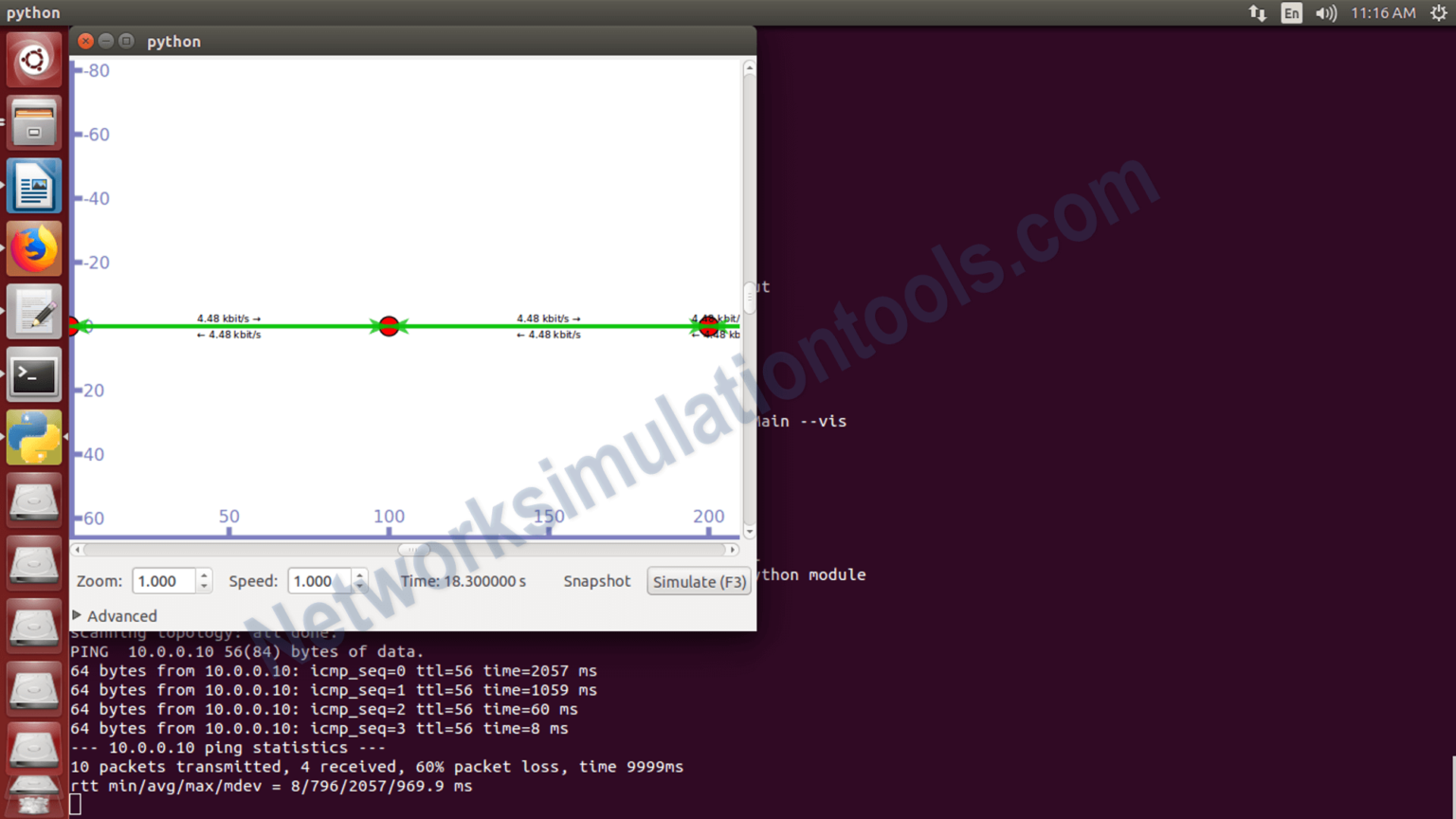Click the Speed decrease stepper arrow
The image size is (1456, 819).
click(x=359, y=587)
